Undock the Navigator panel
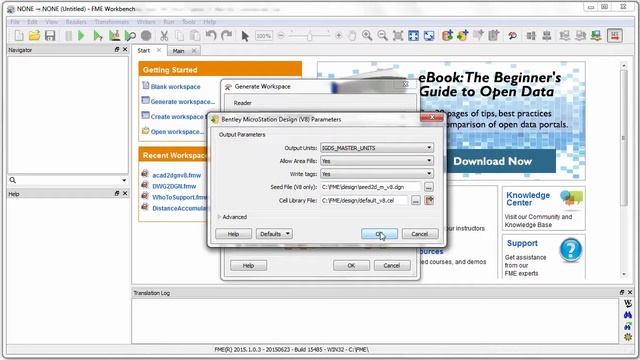The image size is (640, 360). [x=117, y=49]
